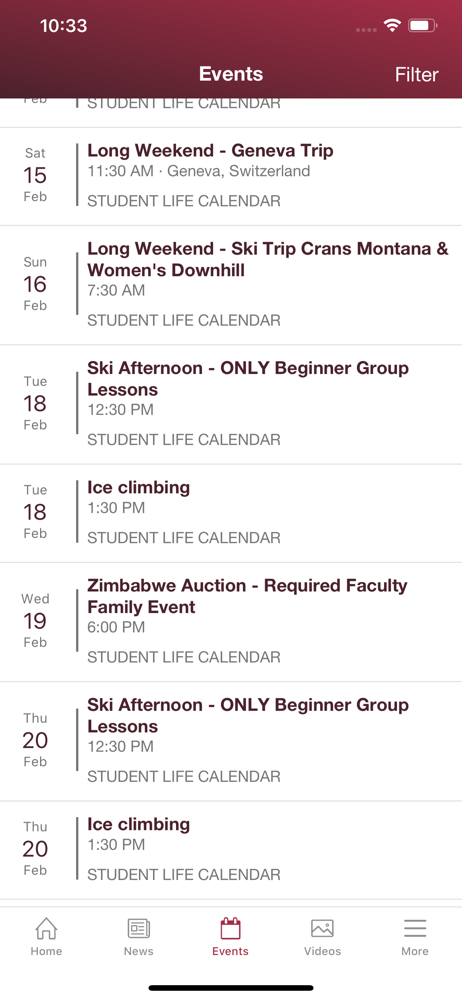462x1000 pixels.
Task: Open the Videos tab icon
Action: pyautogui.click(x=322, y=928)
